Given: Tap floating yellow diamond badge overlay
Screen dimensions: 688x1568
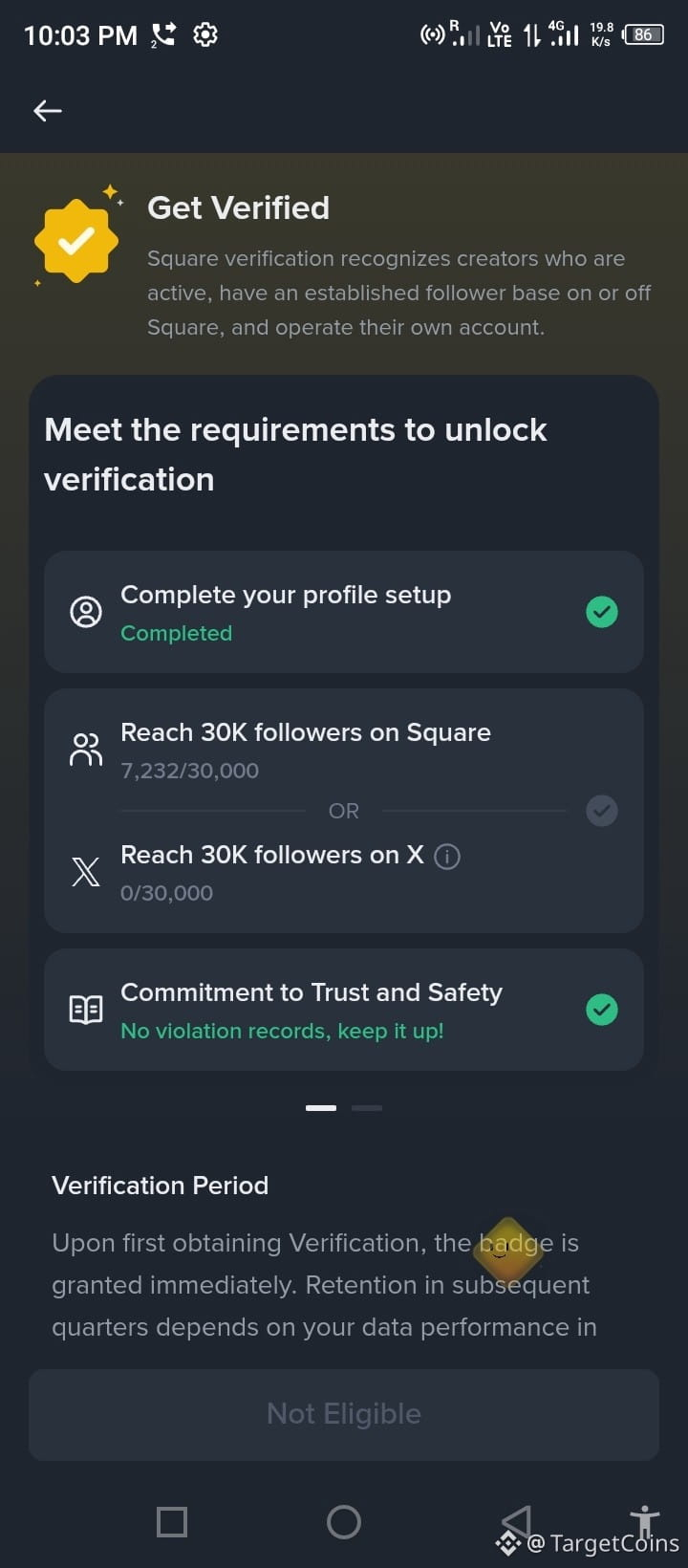Looking at the screenshot, I should 508,1250.
